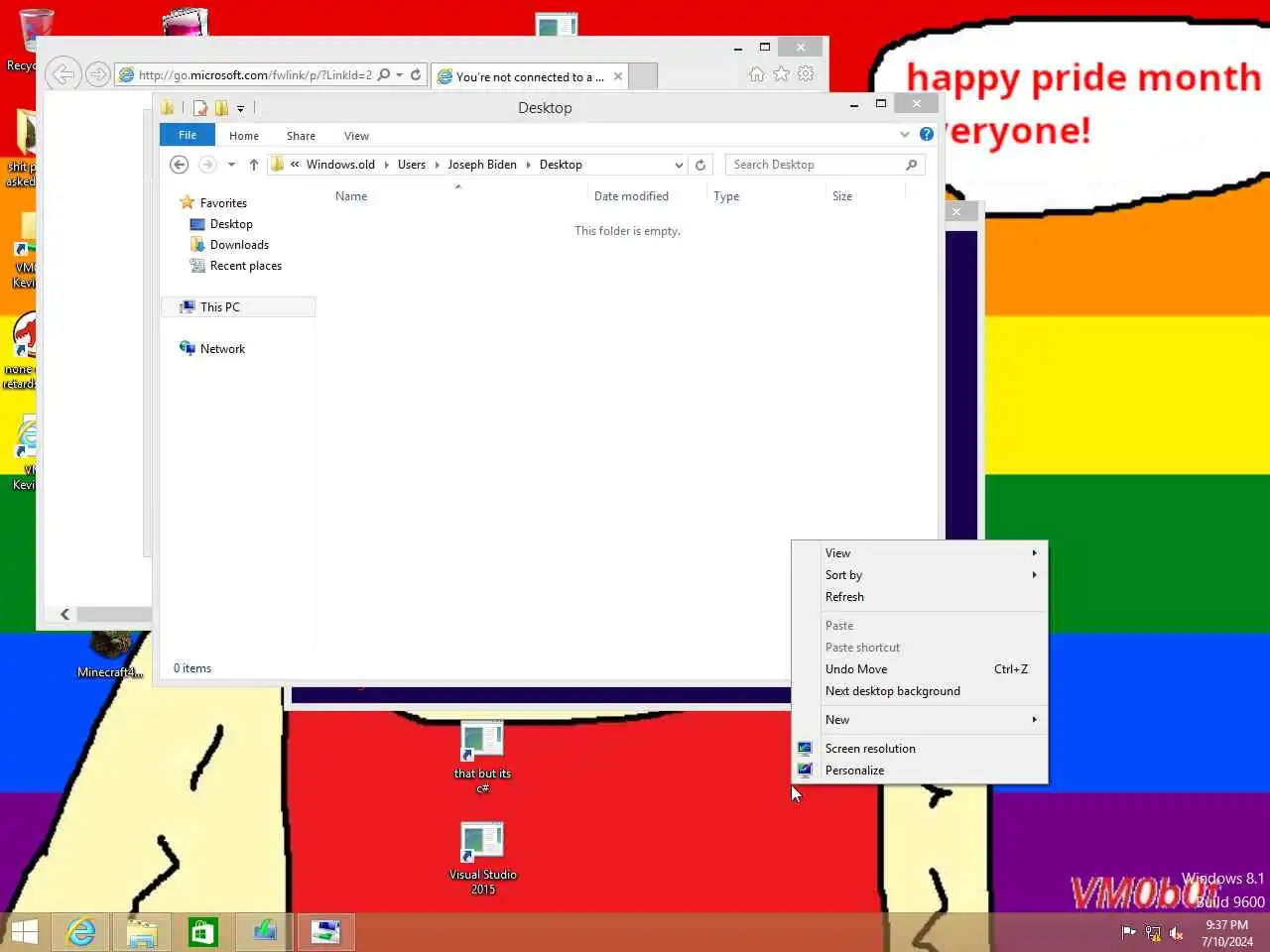Click the network tray icon
Screen dimensions: 1270x952
tap(1153, 932)
